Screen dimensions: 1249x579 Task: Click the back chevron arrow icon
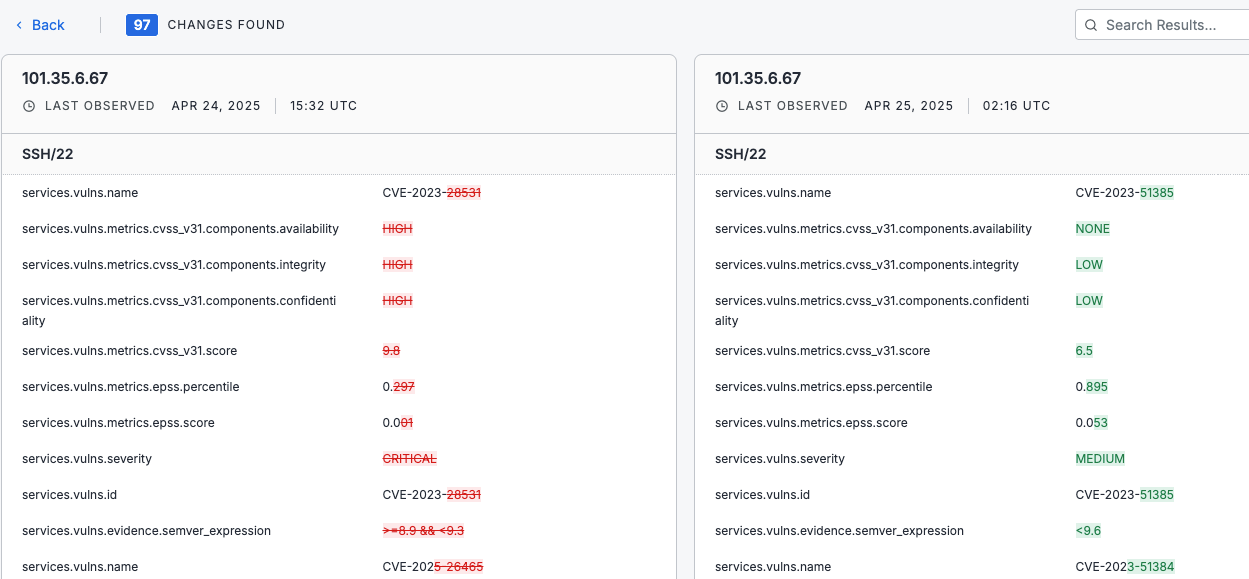(19, 25)
